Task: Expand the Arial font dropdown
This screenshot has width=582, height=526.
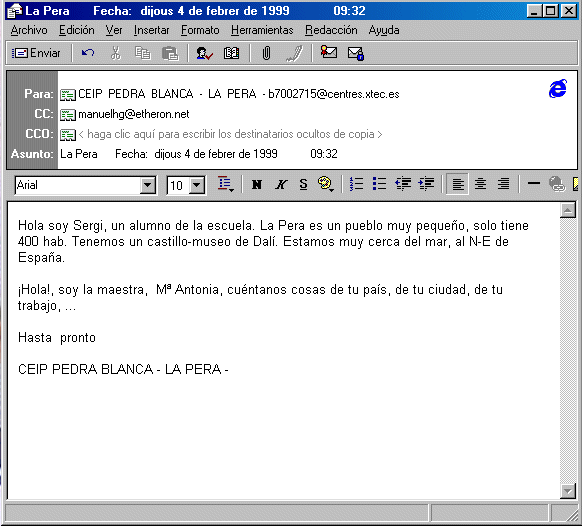Action: pyautogui.click(x=148, y=185)
